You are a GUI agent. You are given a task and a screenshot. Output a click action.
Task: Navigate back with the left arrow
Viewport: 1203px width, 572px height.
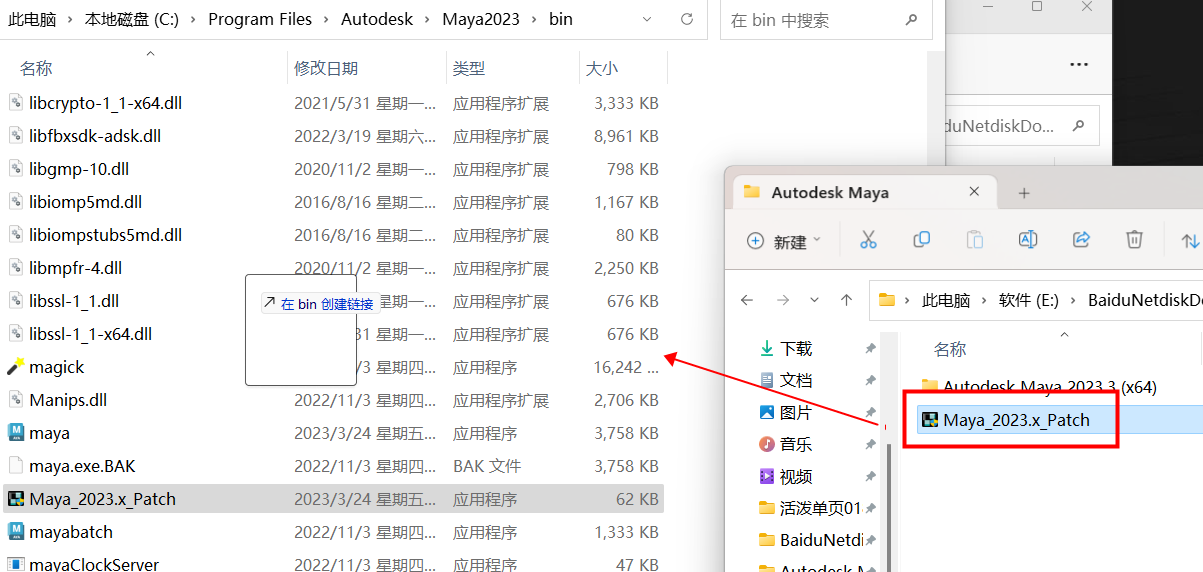point(746,300)
